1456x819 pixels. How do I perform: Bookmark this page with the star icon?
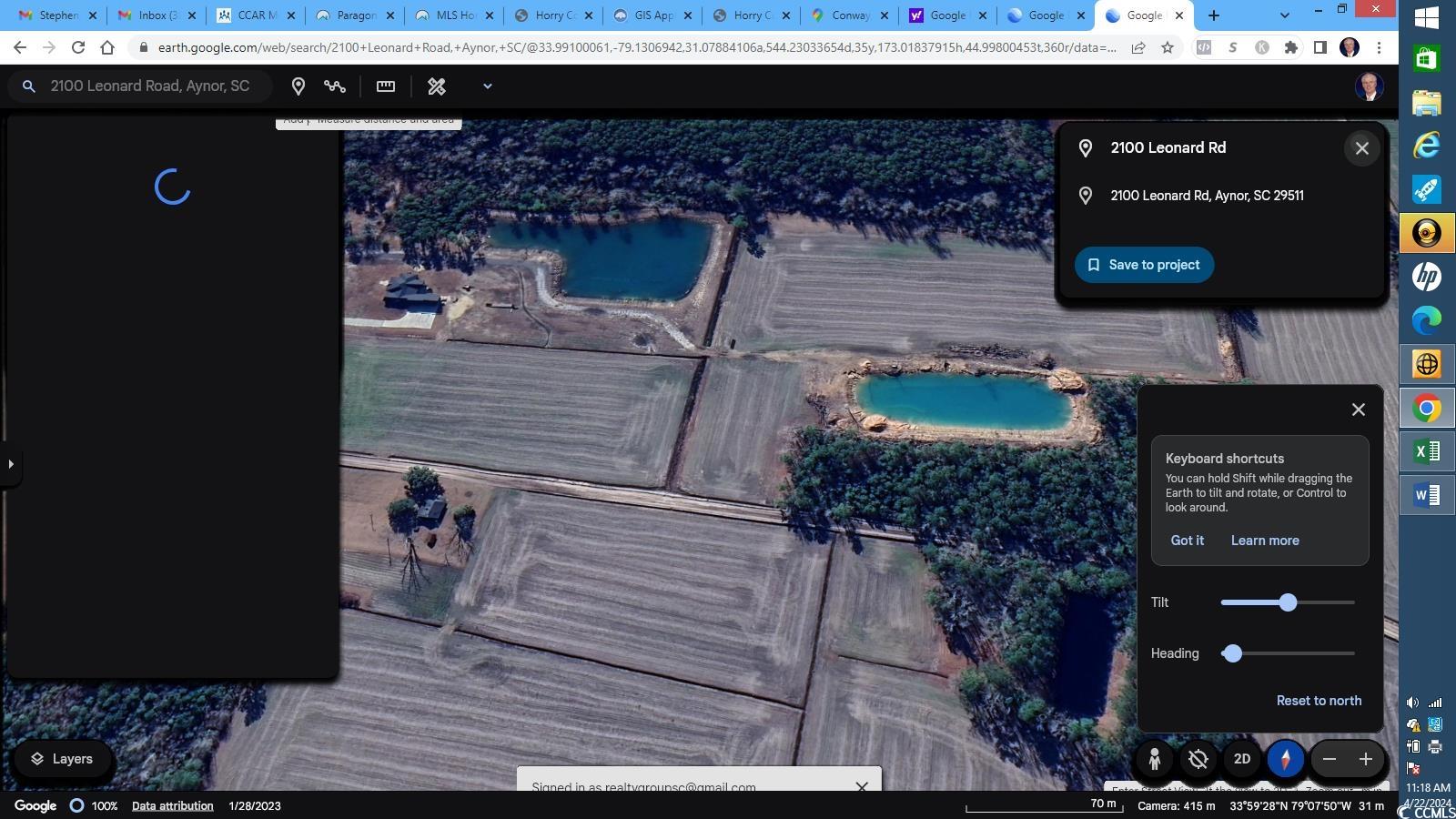[x=1168, y=48]
